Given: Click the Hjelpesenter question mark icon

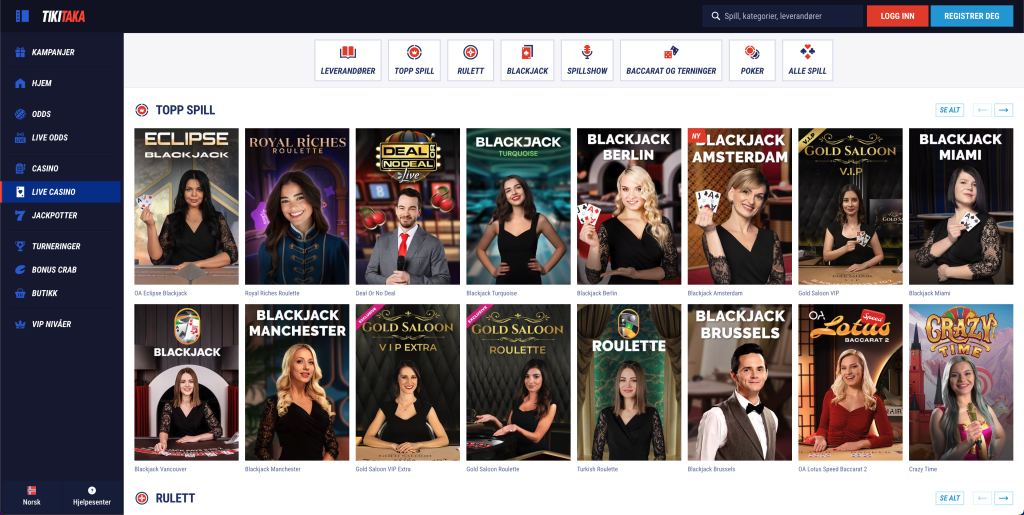Looking at the screenshot, I should [92, 490].
